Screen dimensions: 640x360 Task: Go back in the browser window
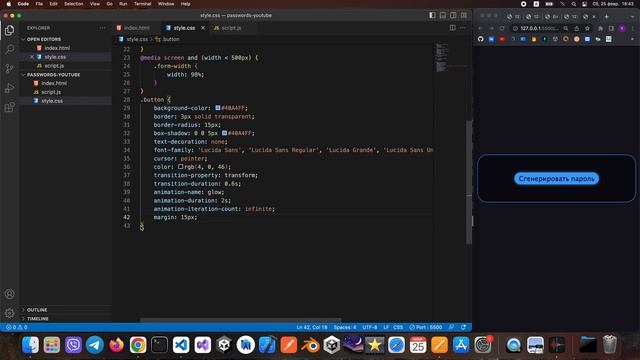(x=480, y=28)
